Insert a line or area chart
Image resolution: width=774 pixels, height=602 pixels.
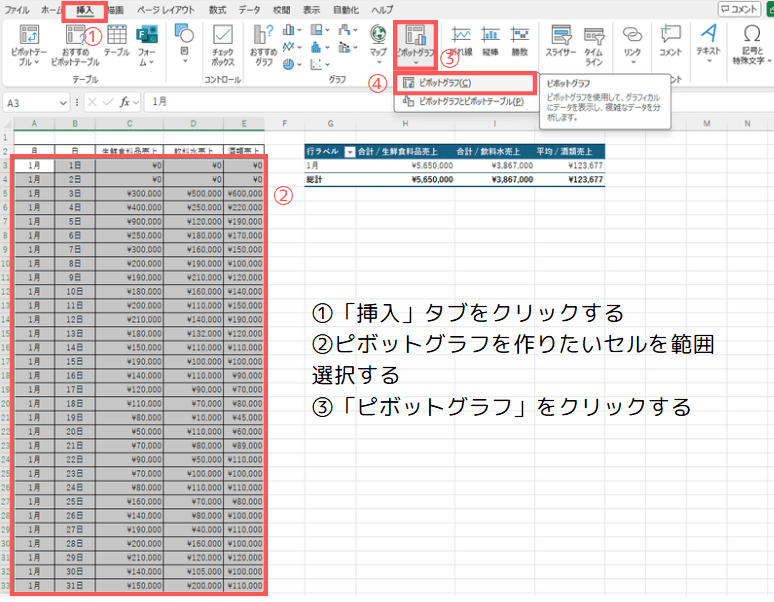coord(289,47)
